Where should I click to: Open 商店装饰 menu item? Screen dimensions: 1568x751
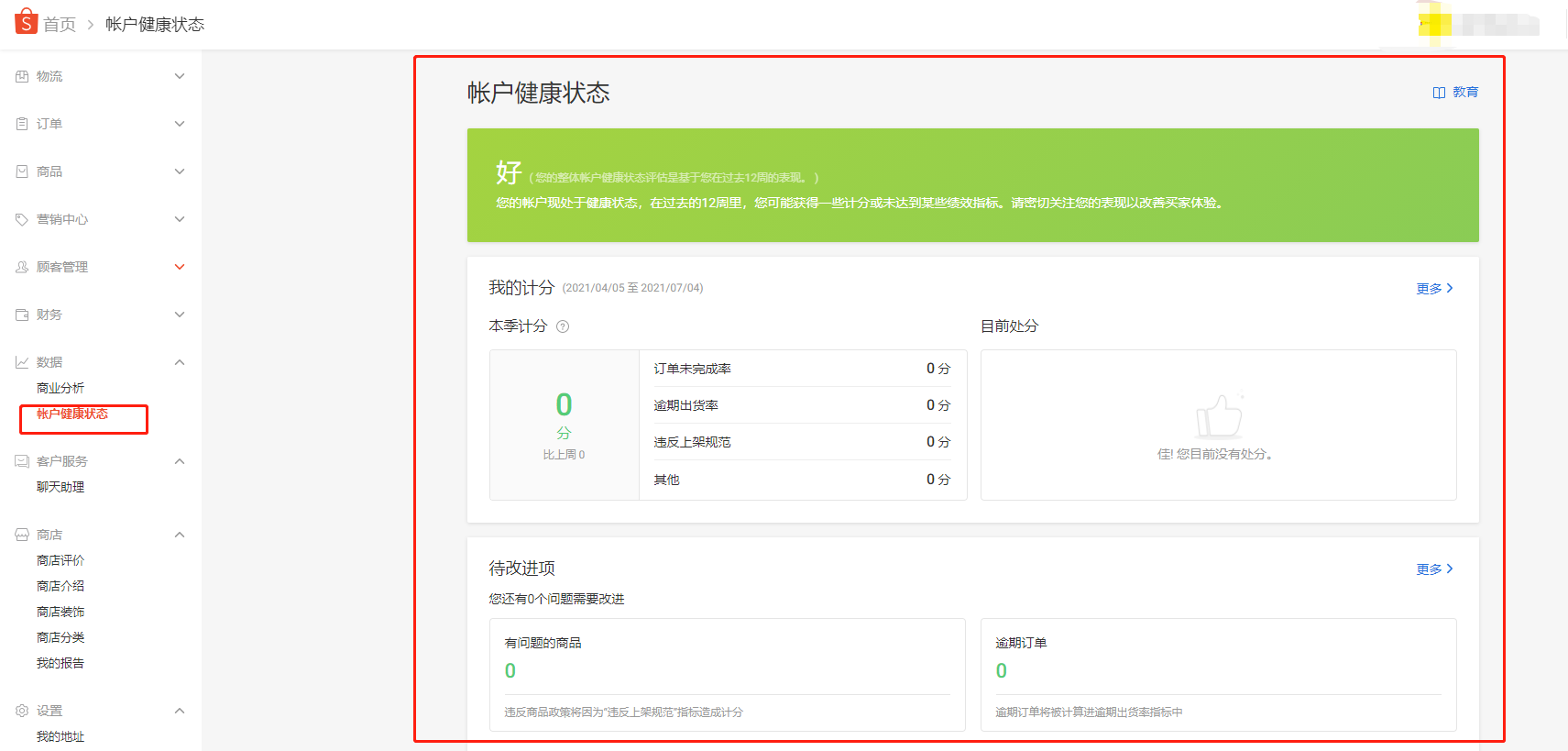tap(60, 612)
